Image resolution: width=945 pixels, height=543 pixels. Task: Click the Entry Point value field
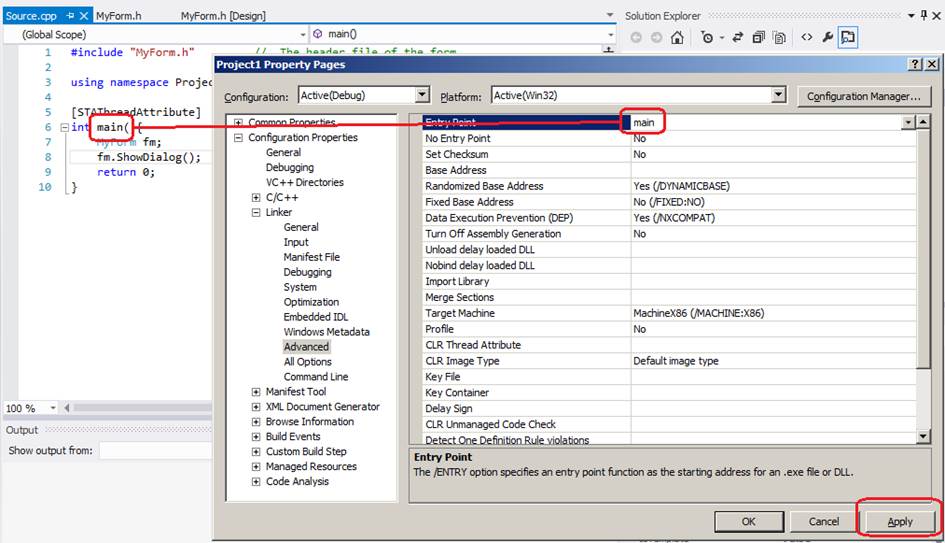765,122
